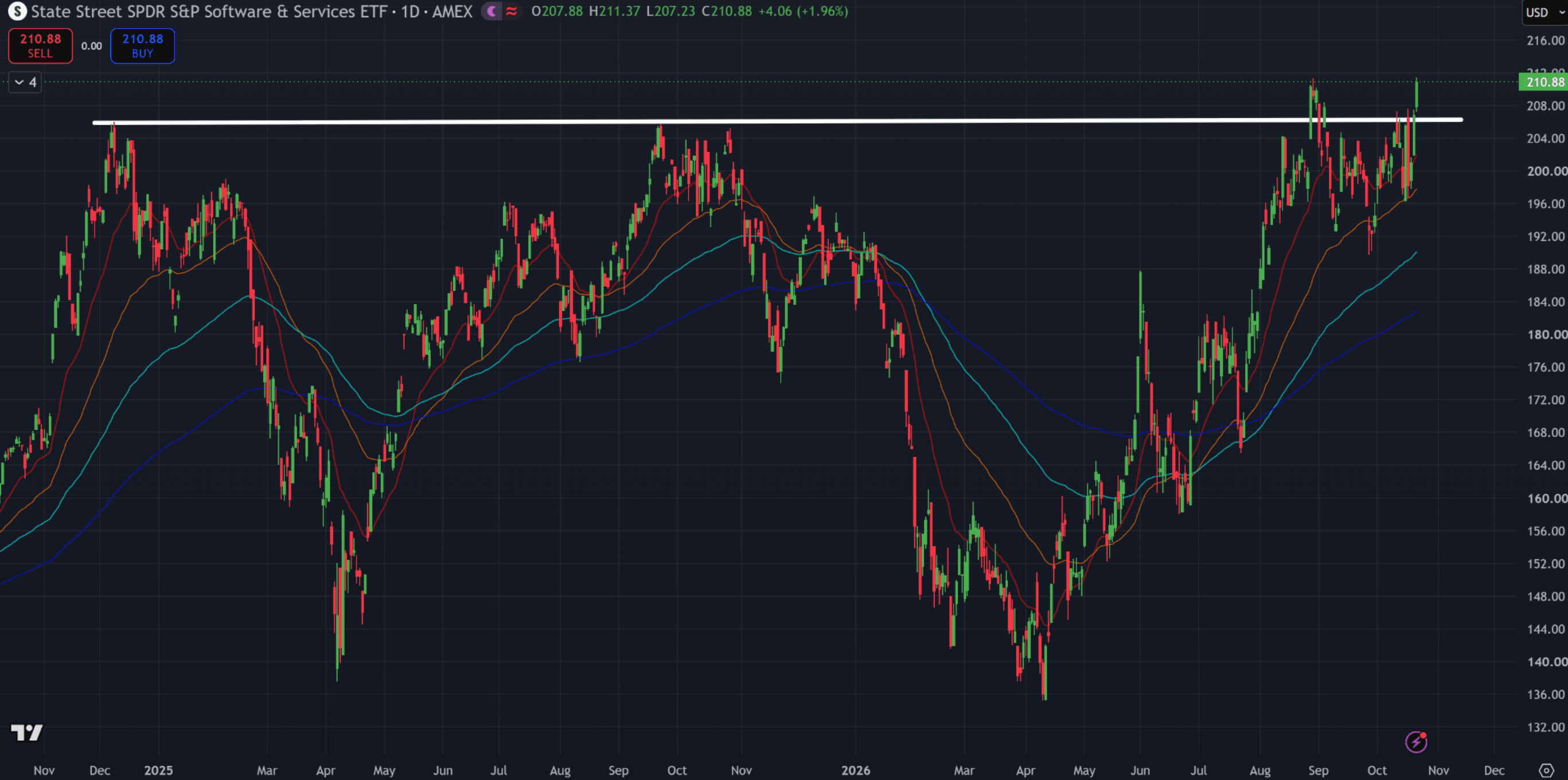Click the 2025 year label on the time axis
The height and width of the screenshot is (780, 1568).
point(158,770)
